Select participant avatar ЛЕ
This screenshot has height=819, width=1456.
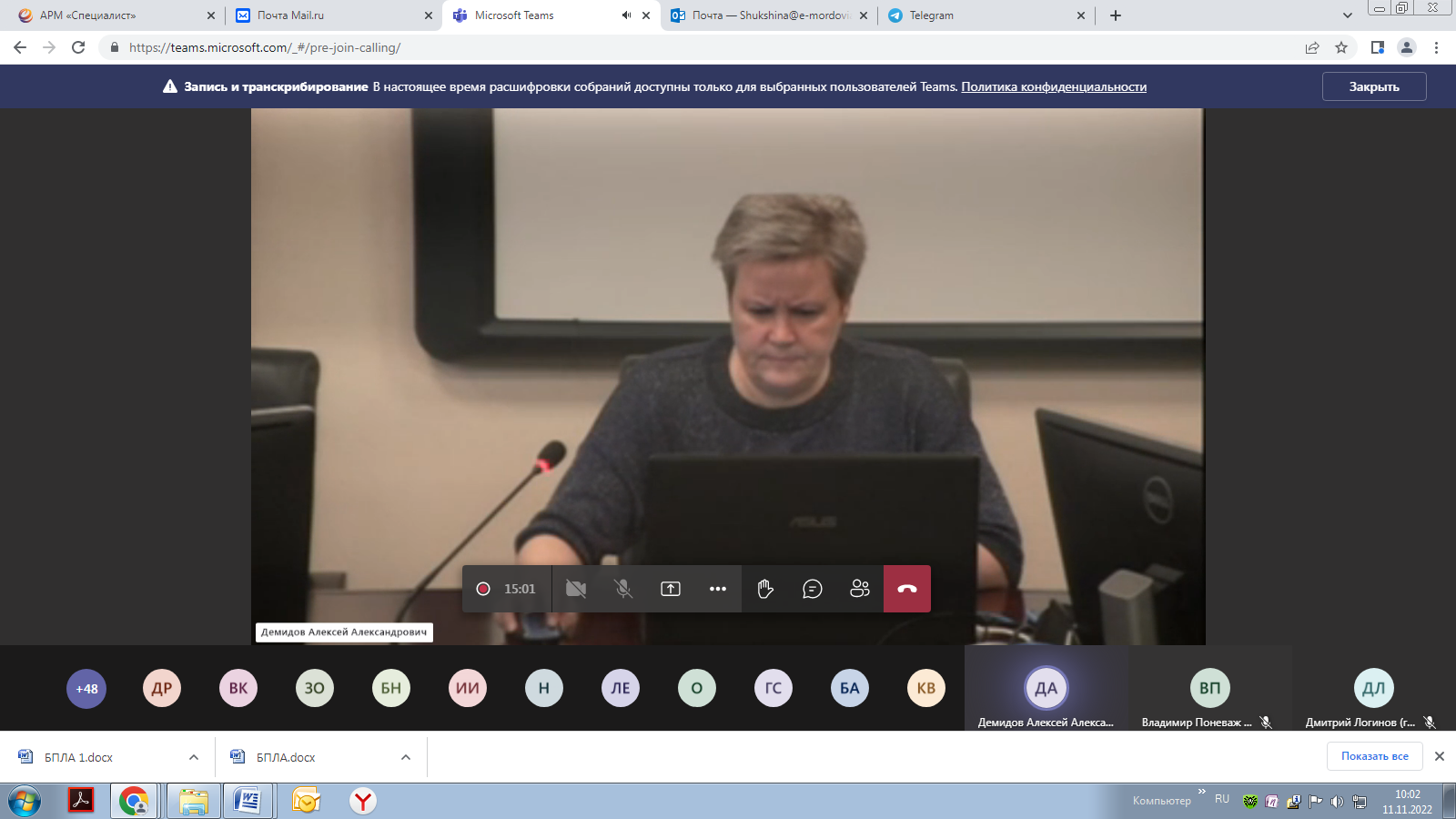click(621, 688)
